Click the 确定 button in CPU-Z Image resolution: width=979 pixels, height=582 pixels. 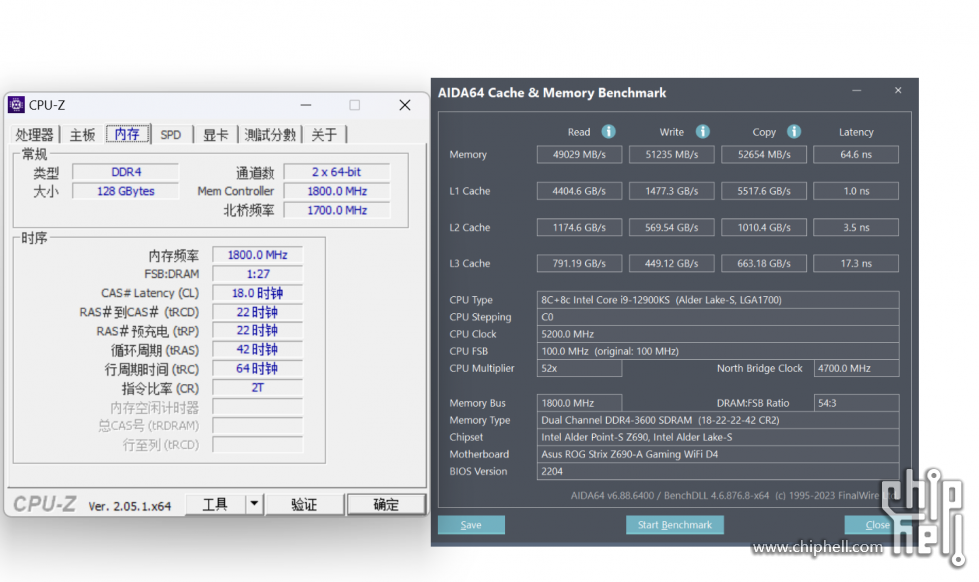point(386,505)
